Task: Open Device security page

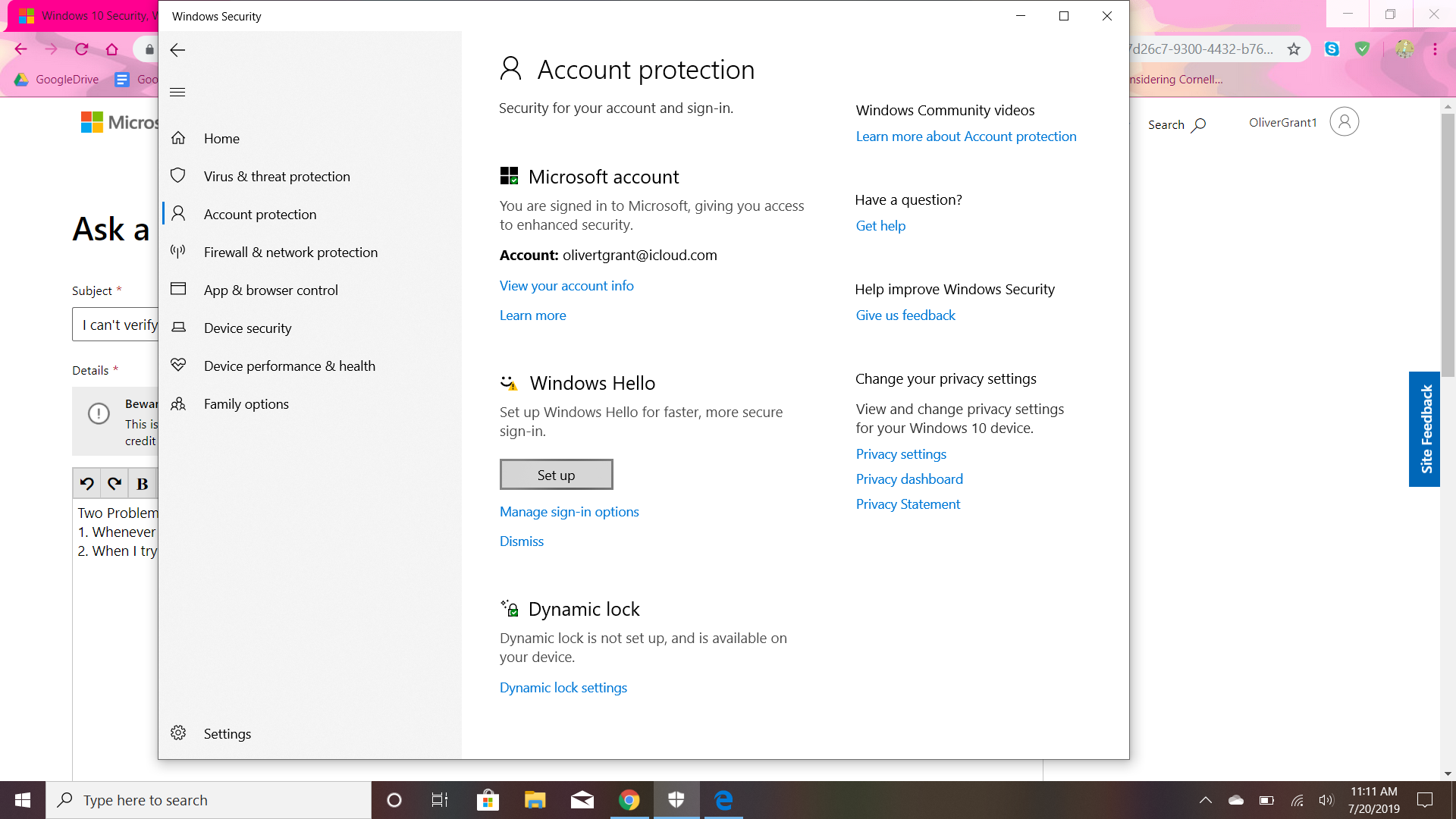Action: (x=247, y=328)
